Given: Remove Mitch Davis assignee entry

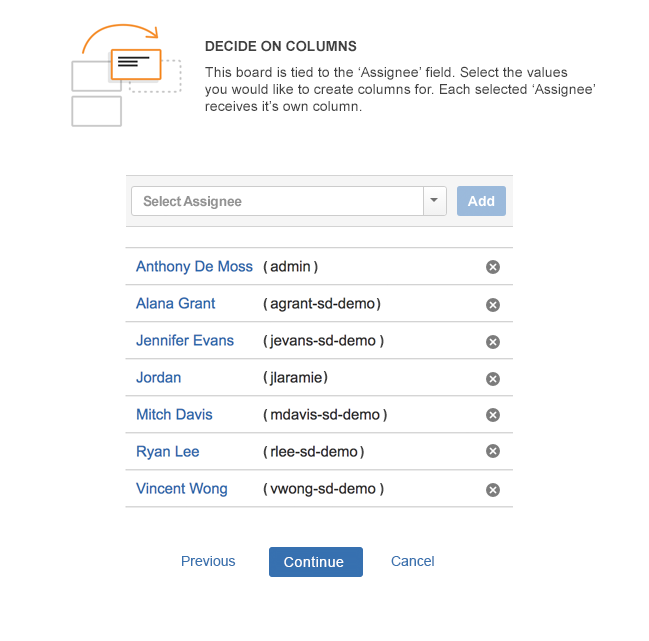Looking at the screenshot, I should [x=493, y=415].
